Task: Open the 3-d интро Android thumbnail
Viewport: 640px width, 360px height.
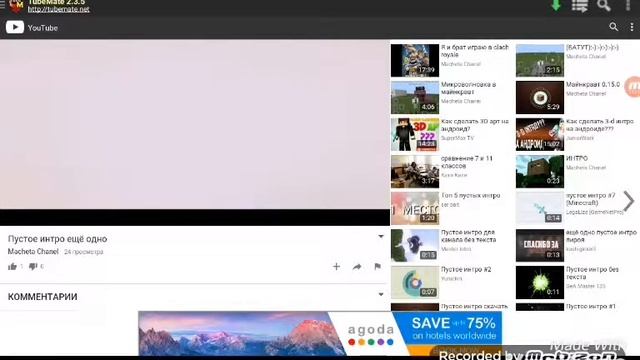Action: coord(540,135)
